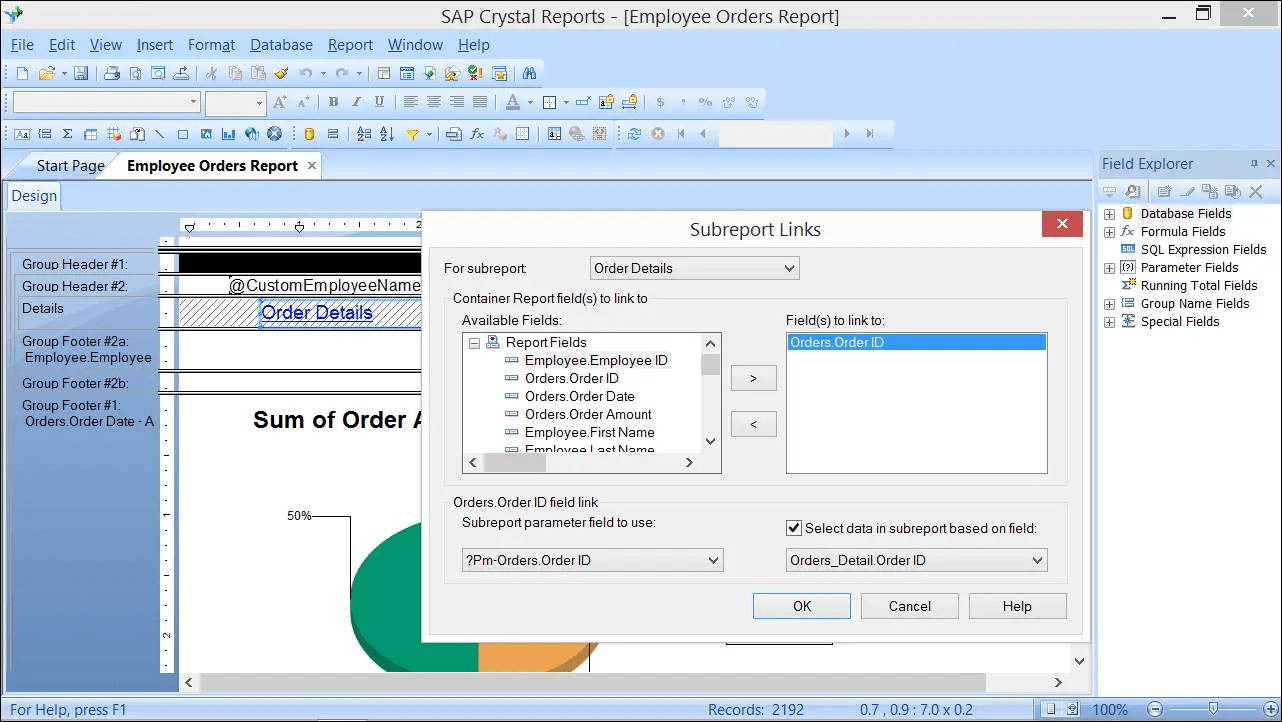The height and width of the screenshot is (722, 1282).
Task: Uncheck Select data in subreport based on field
Action: (793, 528)
